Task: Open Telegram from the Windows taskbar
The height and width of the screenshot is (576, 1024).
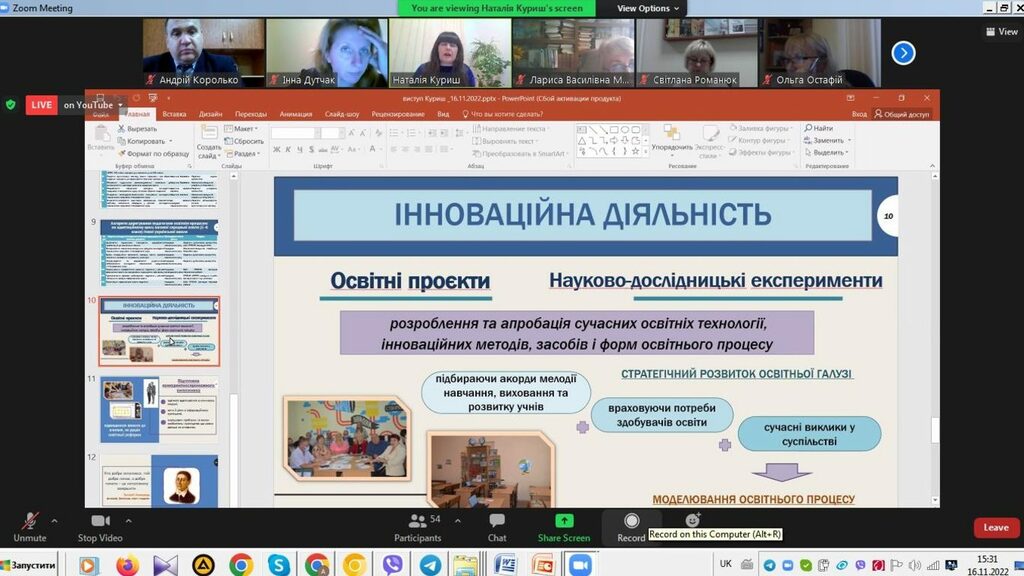Action: click(x=429, y=565)
